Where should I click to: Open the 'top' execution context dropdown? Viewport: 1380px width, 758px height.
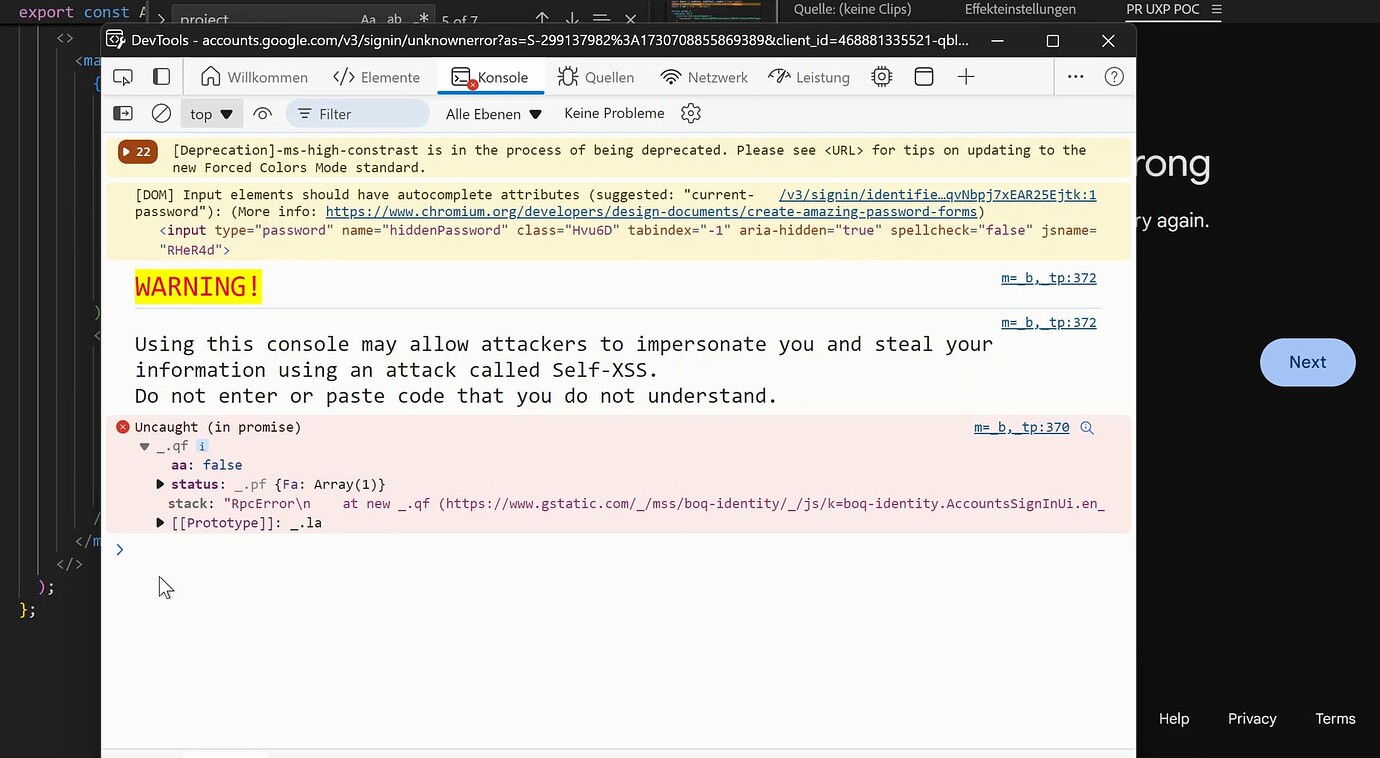coord(210,113)
